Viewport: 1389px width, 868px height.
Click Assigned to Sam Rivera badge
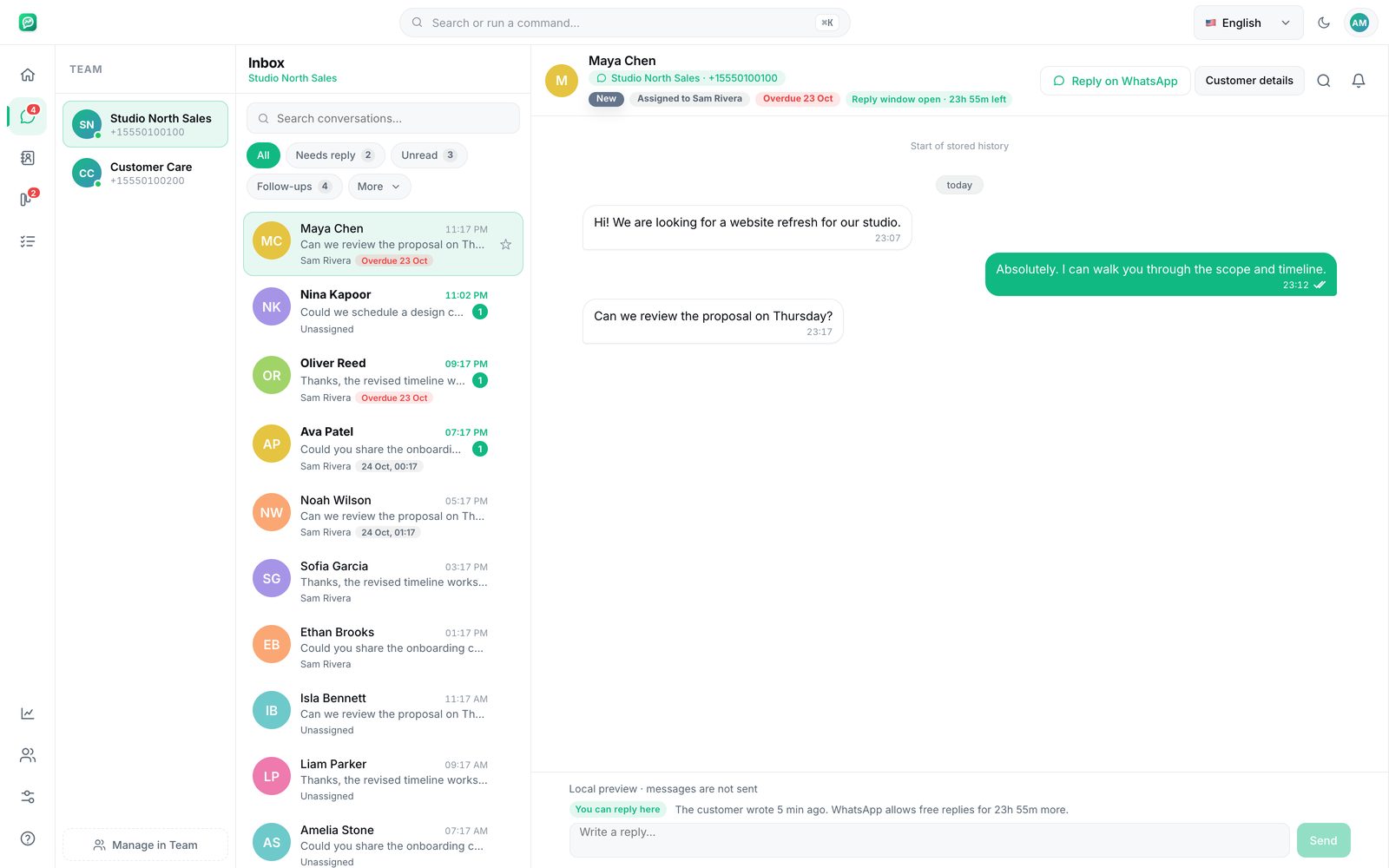(x=689, y=99)
